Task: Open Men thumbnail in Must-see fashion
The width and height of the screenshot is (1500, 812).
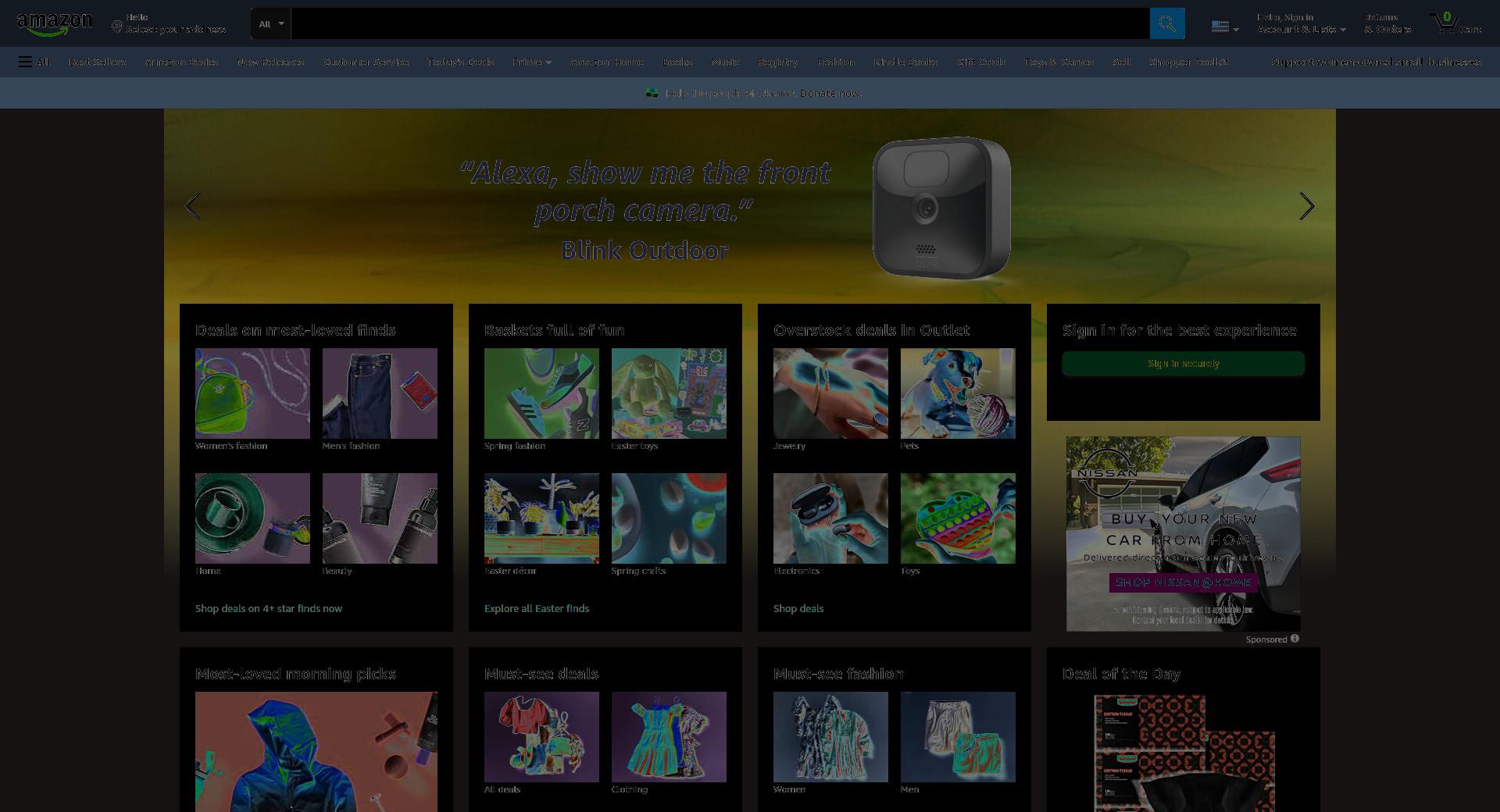Action: click(958, 737)
